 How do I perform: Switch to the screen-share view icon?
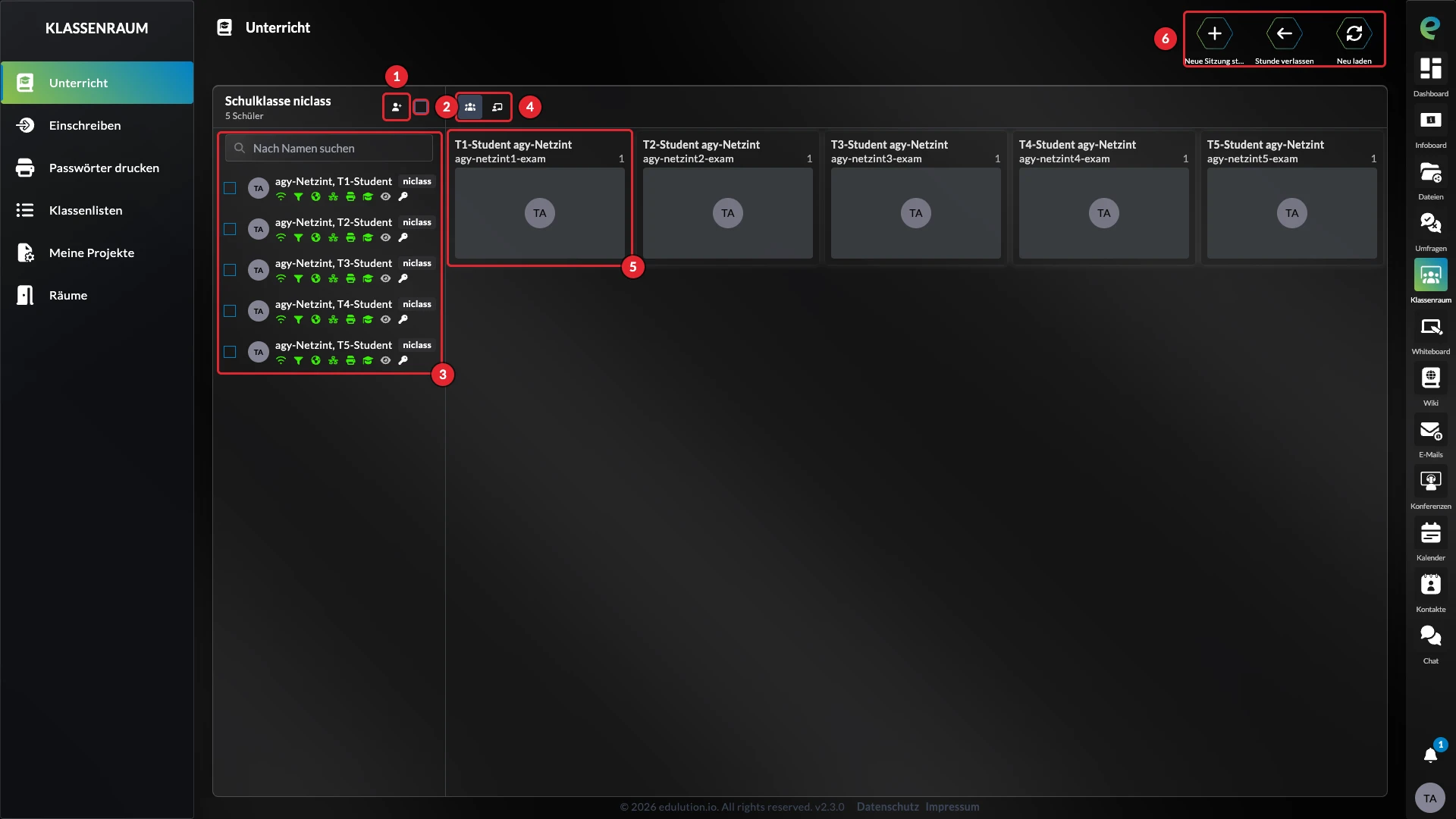click(x=497, y=107)
